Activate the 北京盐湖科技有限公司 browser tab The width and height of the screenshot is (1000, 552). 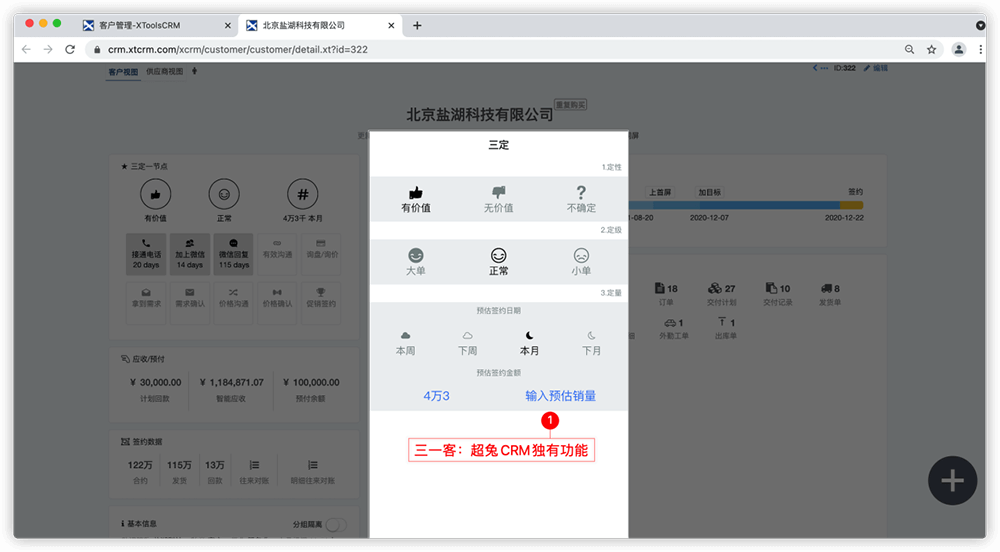tap(320, 25)
